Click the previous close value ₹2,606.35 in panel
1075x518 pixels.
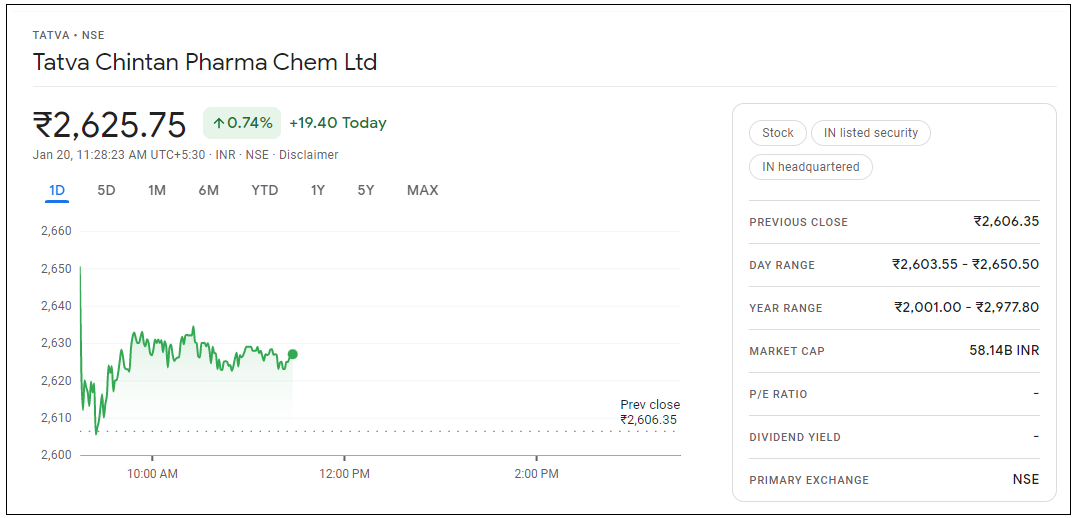(1006, 221)
